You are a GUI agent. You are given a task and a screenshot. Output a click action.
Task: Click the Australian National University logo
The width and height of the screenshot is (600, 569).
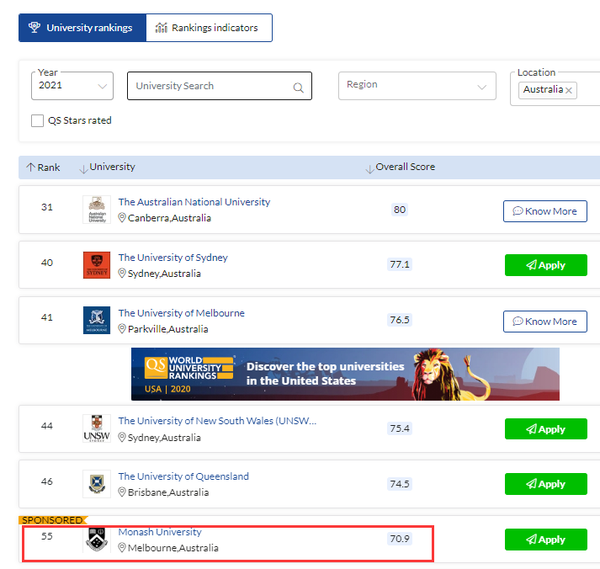click(x=96, y=210)
